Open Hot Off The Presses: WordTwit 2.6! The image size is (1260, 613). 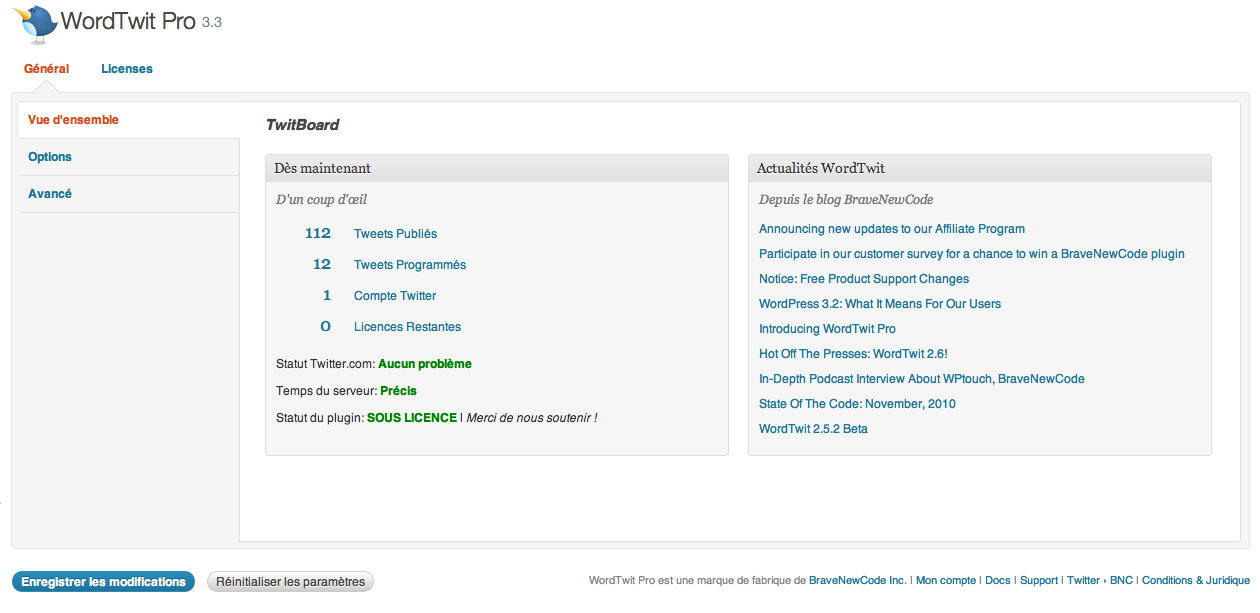coord(853,354)
